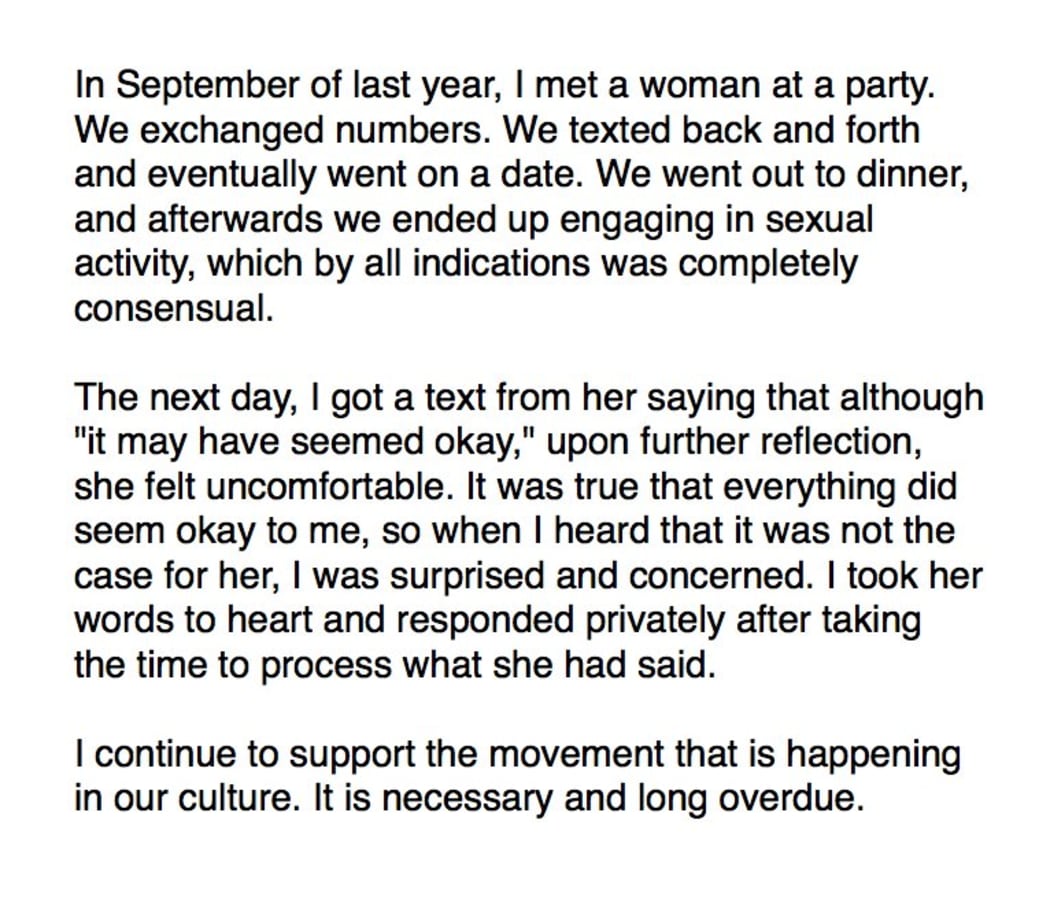1050x916 pixels.
Task: Click the word "consensual" ending first paragraph
Action: tap(169, 309)
